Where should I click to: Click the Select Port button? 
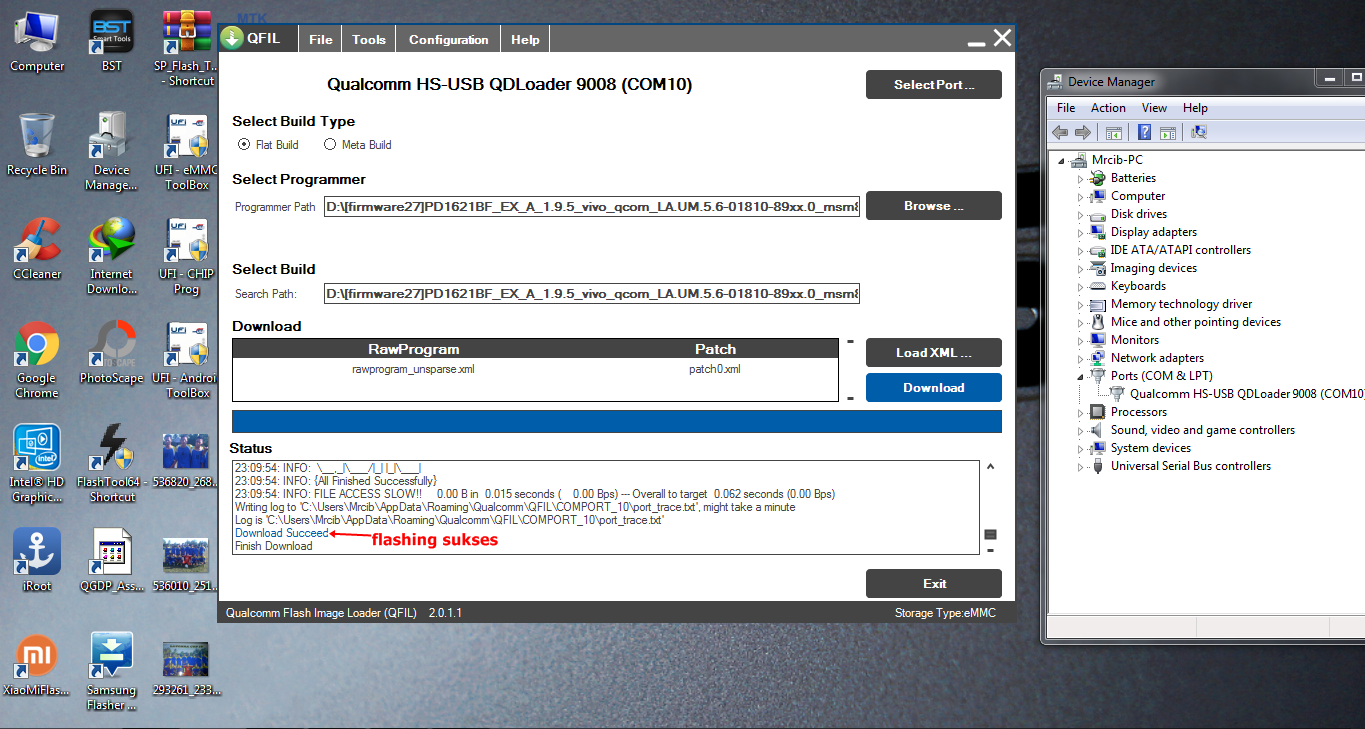(x=934, y=85)
